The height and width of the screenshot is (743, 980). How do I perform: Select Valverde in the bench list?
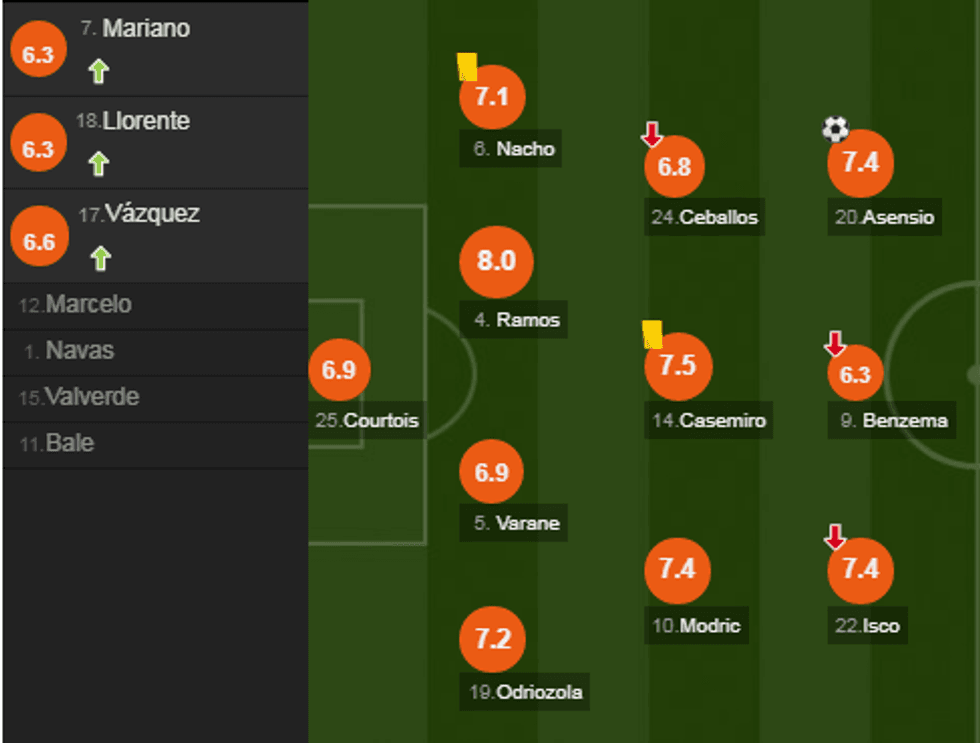[79, 397]
